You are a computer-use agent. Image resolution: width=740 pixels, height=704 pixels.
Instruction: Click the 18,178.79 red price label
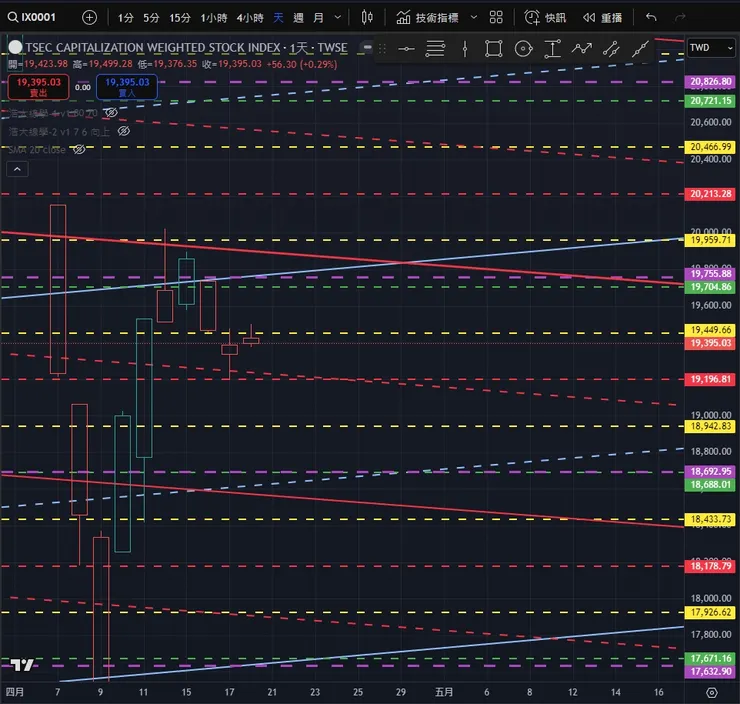point(710,566)
